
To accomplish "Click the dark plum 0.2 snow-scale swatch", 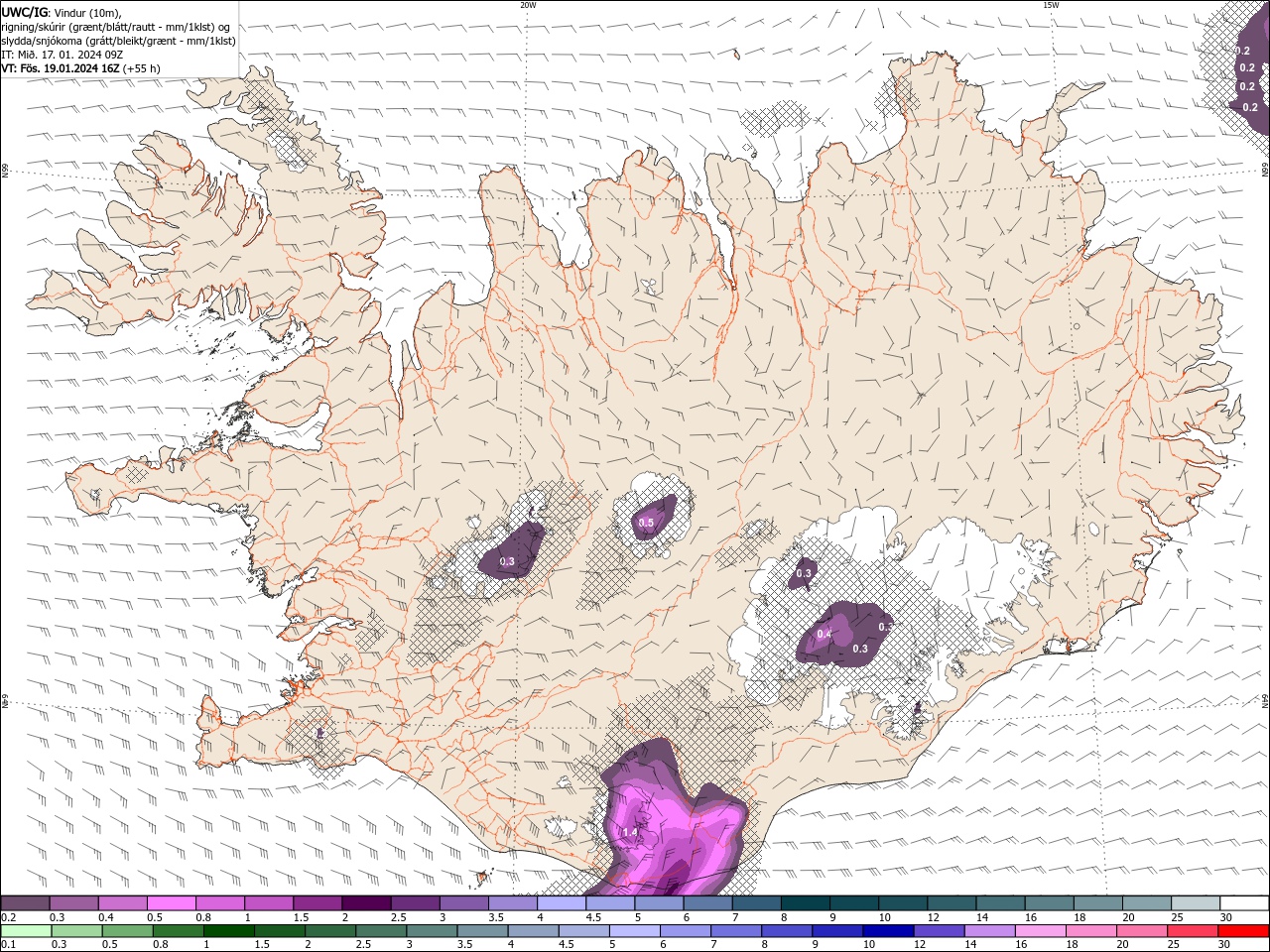I will (26, 903).
